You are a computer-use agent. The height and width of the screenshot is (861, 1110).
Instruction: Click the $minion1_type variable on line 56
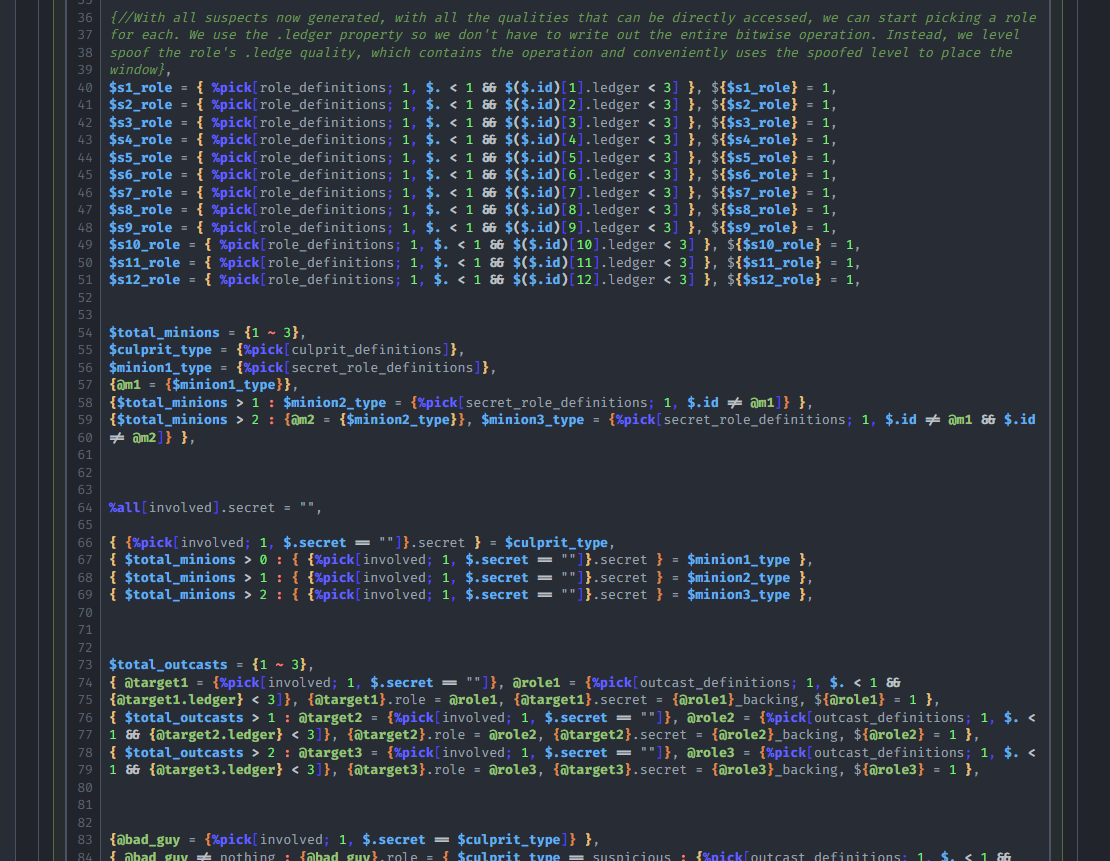coord(160,368)
